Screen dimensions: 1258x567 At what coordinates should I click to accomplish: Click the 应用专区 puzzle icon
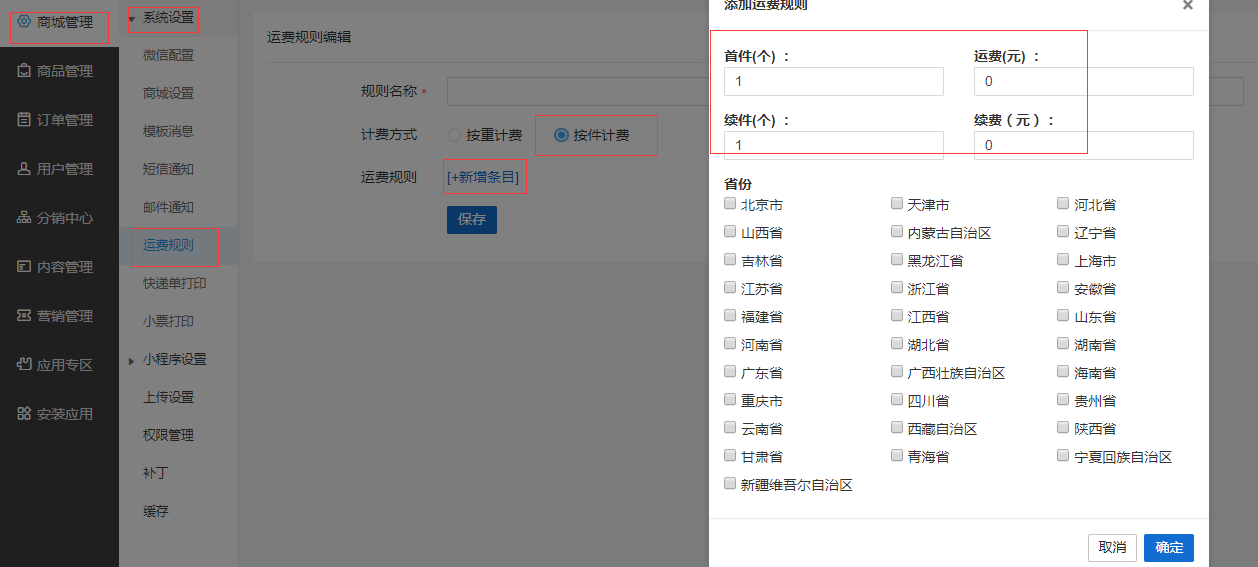click(x=25, y=365)
